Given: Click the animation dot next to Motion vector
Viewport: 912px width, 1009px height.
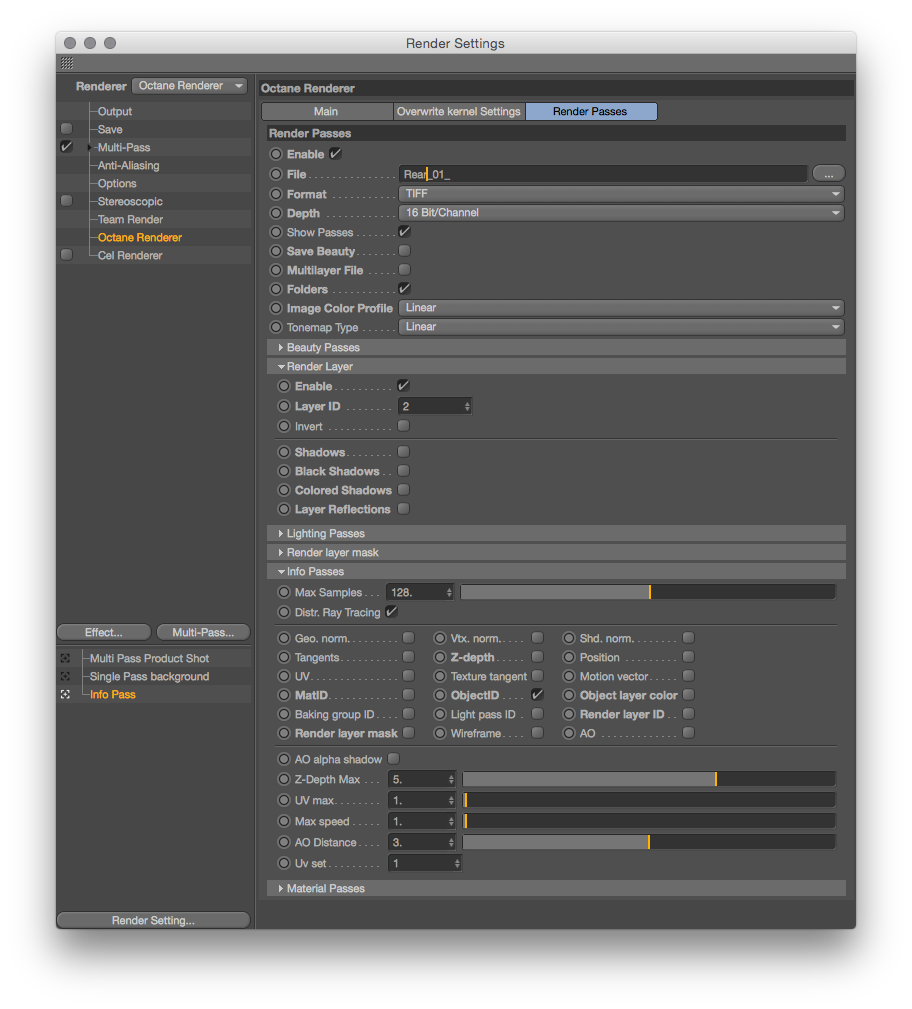Looking at the screenshot, I should pos(569,676).
